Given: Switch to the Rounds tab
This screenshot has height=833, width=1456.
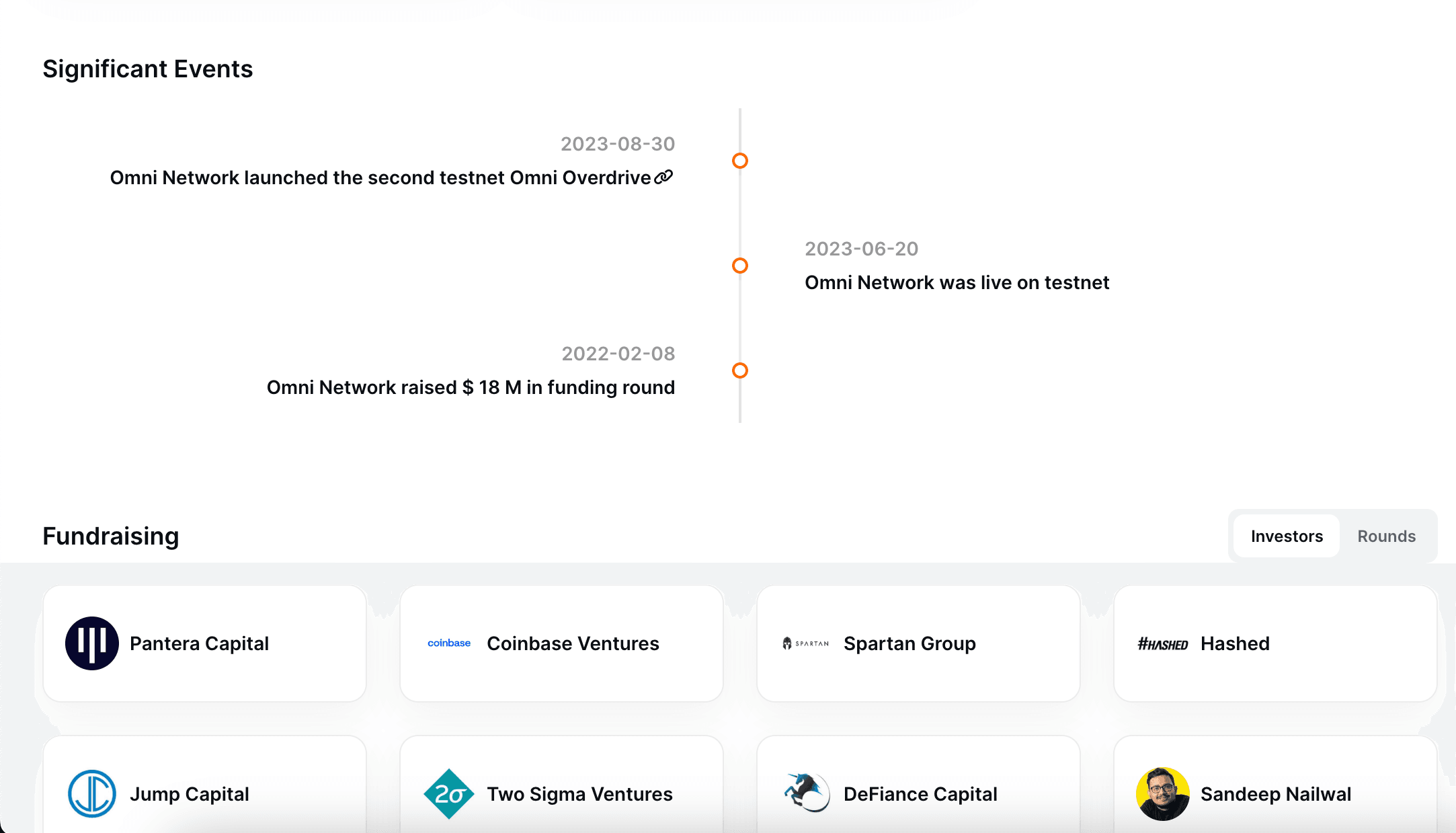Looking at the screenshot, I should 1387,536.
